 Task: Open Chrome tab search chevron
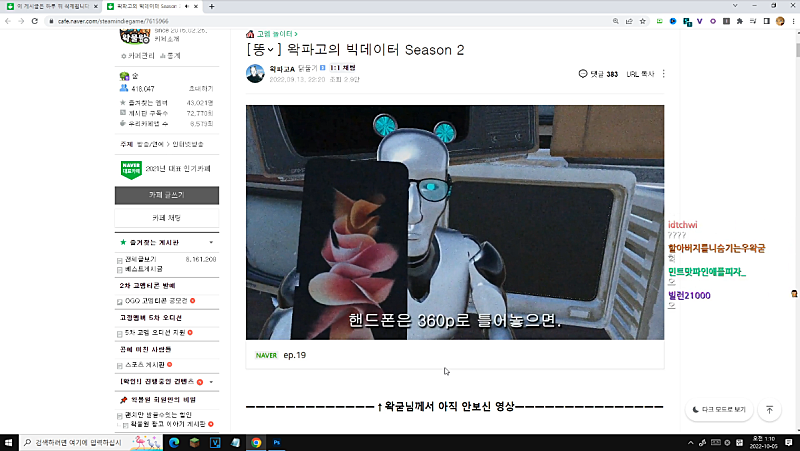click(x=735, y=6)
